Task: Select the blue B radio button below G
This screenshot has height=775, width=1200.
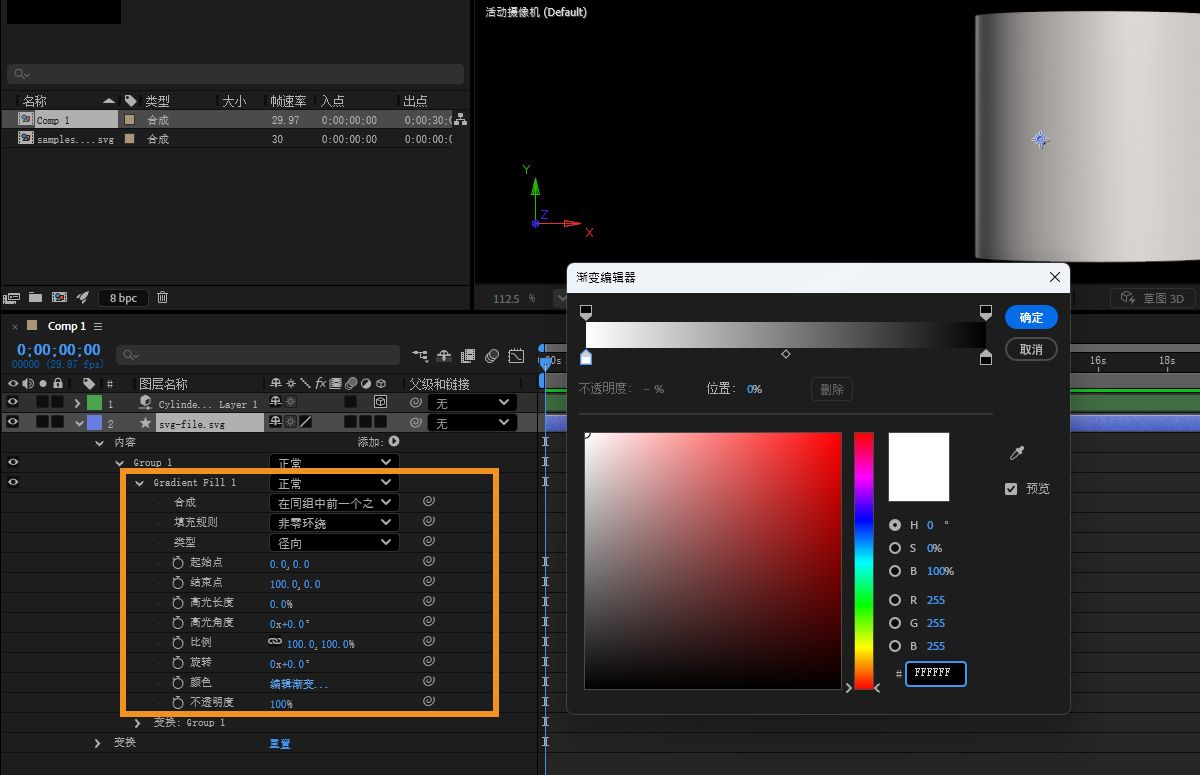Action: click(895, 646)
